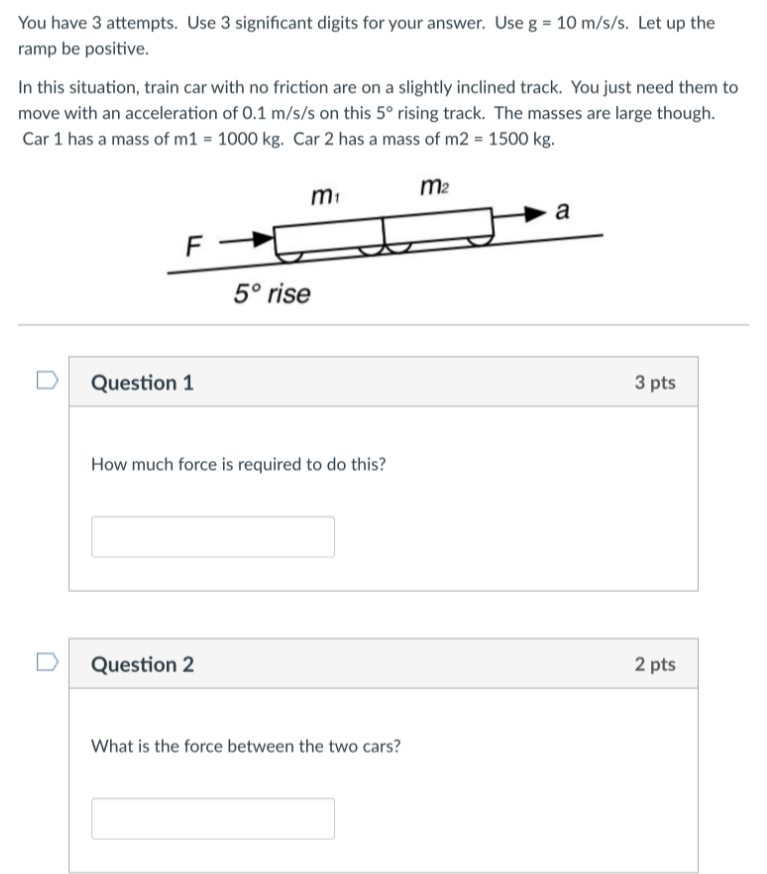
Task: Focus the Question 2 answer input box
Action: [x=213, y=818]
